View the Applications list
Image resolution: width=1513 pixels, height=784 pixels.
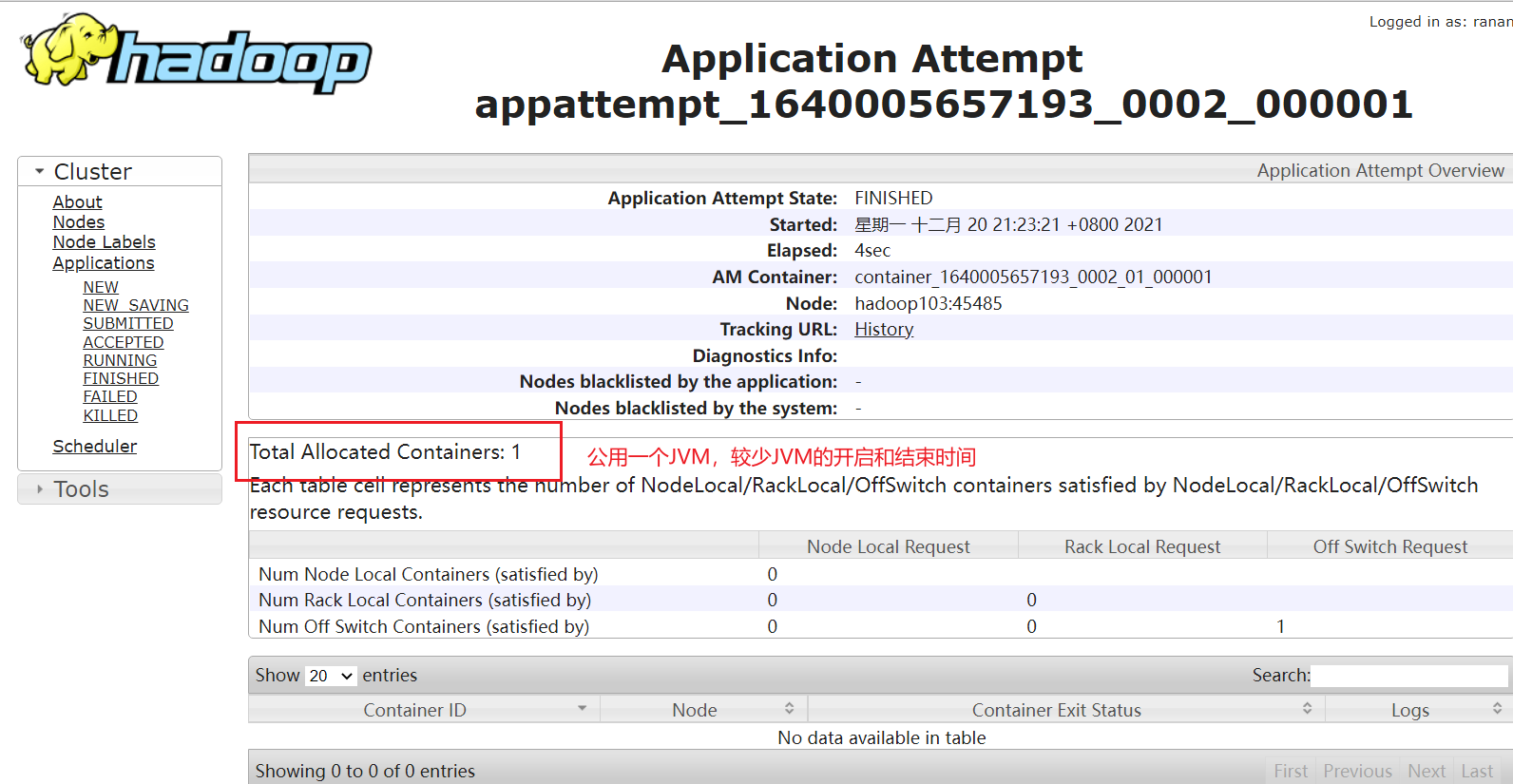coord(104,263)
